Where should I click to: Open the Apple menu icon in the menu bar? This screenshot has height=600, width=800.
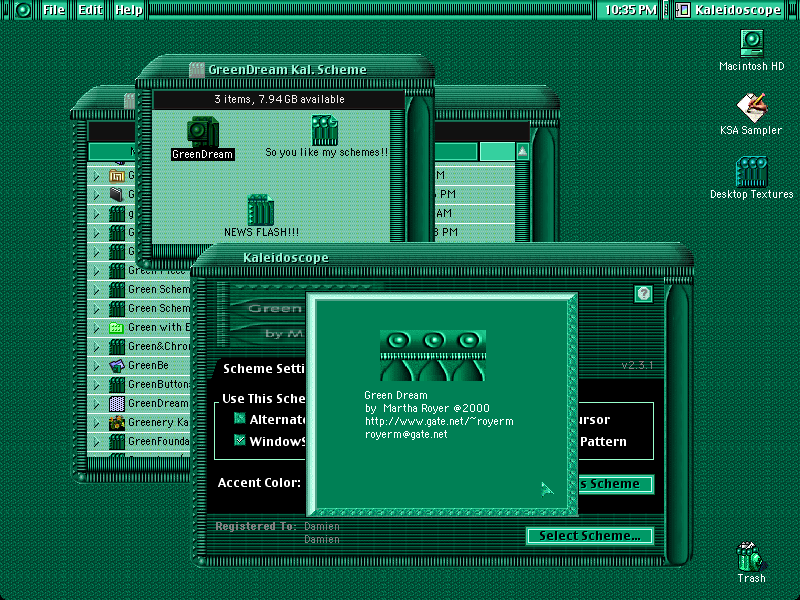[x=23, y=10]
